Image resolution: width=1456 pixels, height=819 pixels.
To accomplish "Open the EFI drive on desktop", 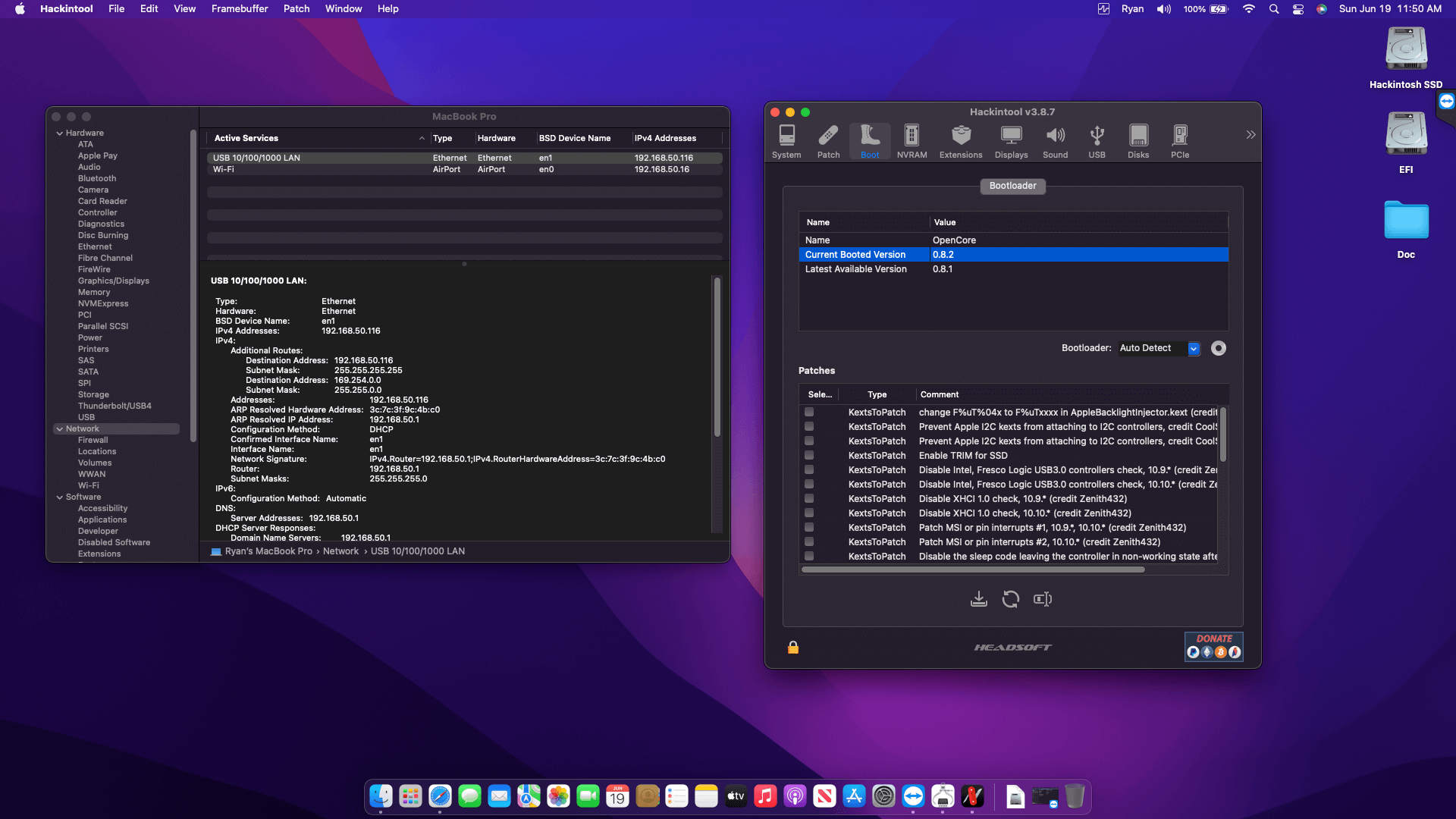I will [x=1406, y=143].
